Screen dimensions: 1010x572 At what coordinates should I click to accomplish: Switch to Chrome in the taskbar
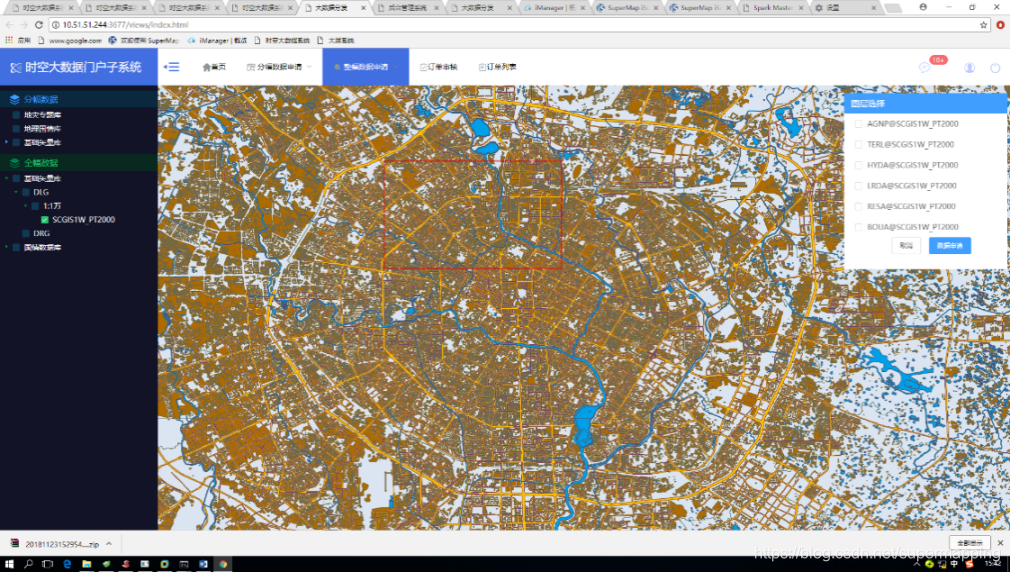pos(223,564)
